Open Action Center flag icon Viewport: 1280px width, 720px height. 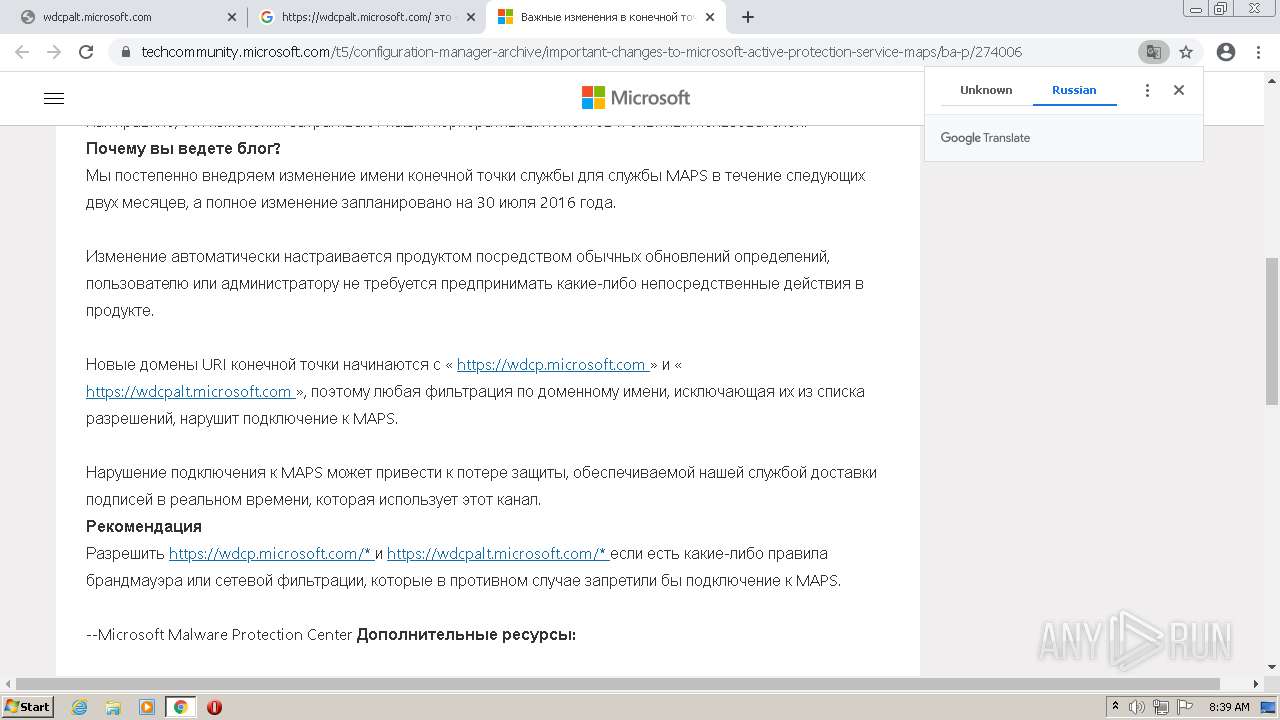(1184, 707)
